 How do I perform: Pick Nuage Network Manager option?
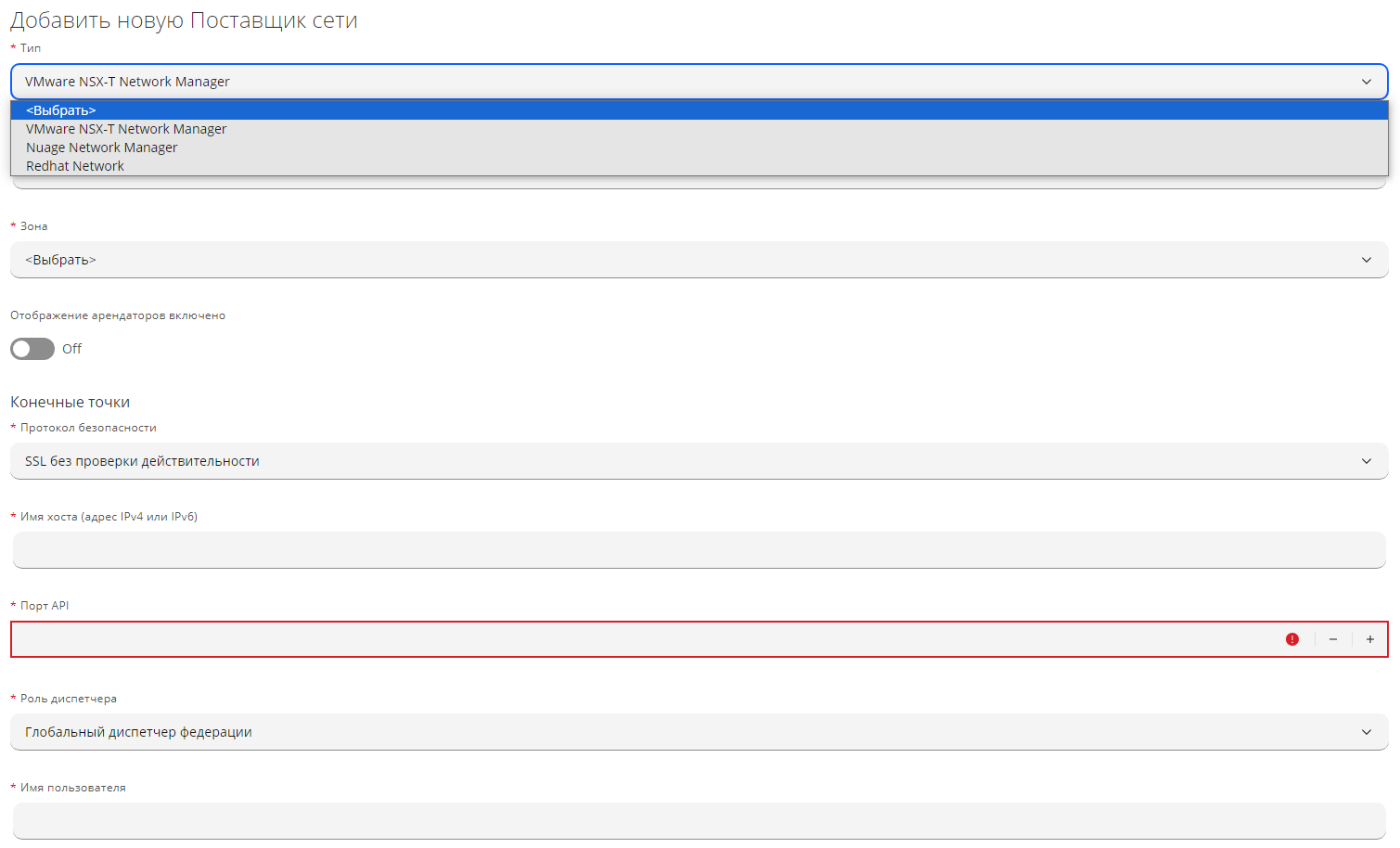(x=102, y=148)
